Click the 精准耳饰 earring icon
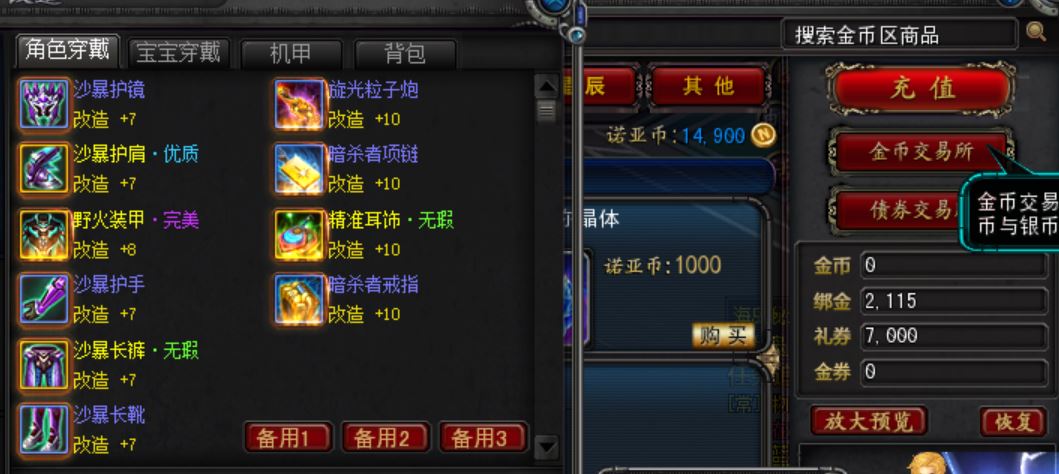Screen dimensions: 1059x474 pyautogui.click(x=299, y=234)
